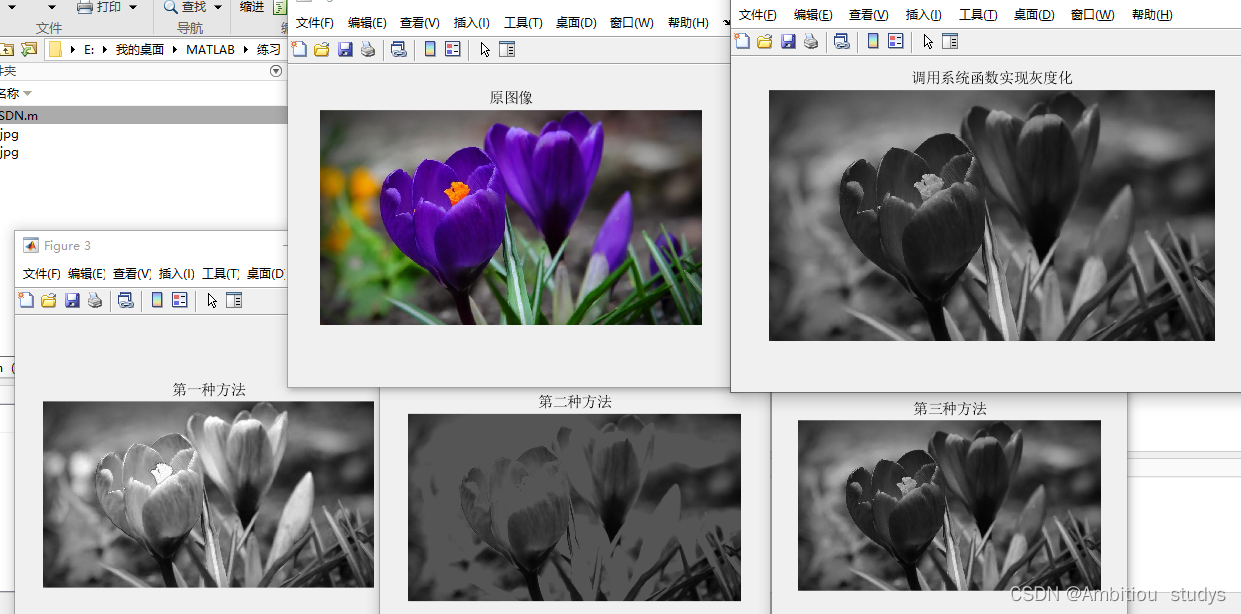This screenshot has width=1241, height=614.
Task: Open Property Inspector icon in 原图像 window
Action: (507, 49)
